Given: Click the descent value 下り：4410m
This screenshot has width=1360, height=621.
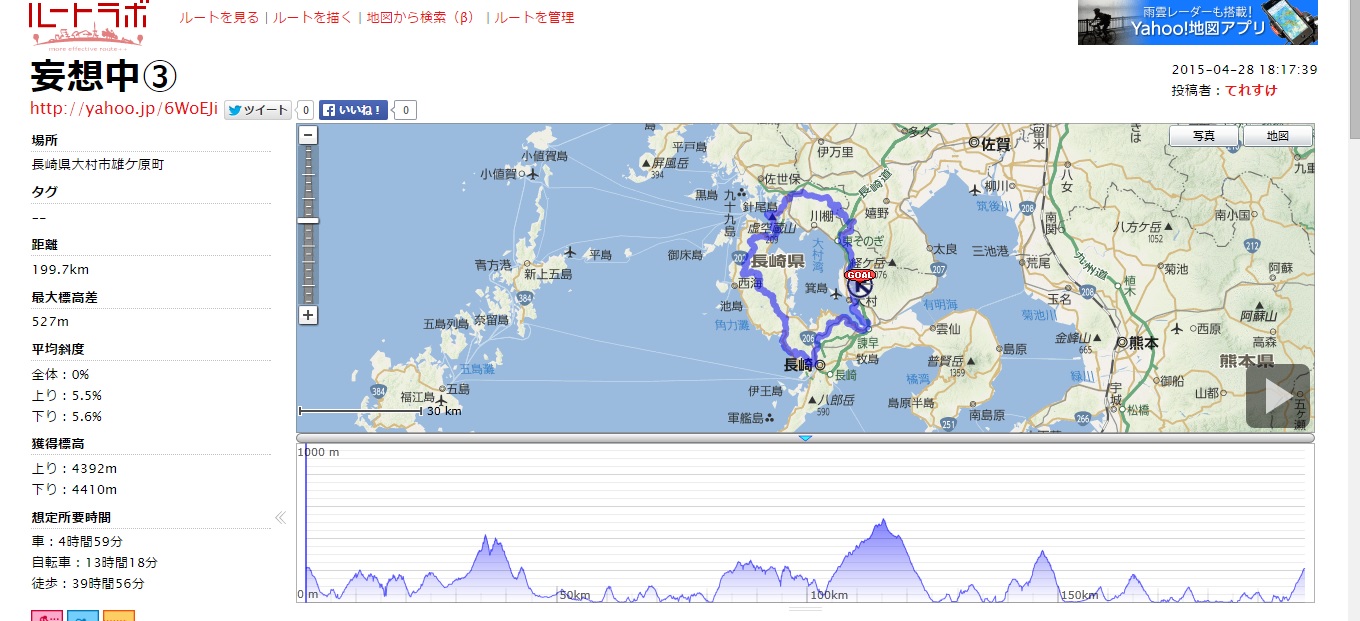Looking at the screenshot, I should [x=75, y=489].
